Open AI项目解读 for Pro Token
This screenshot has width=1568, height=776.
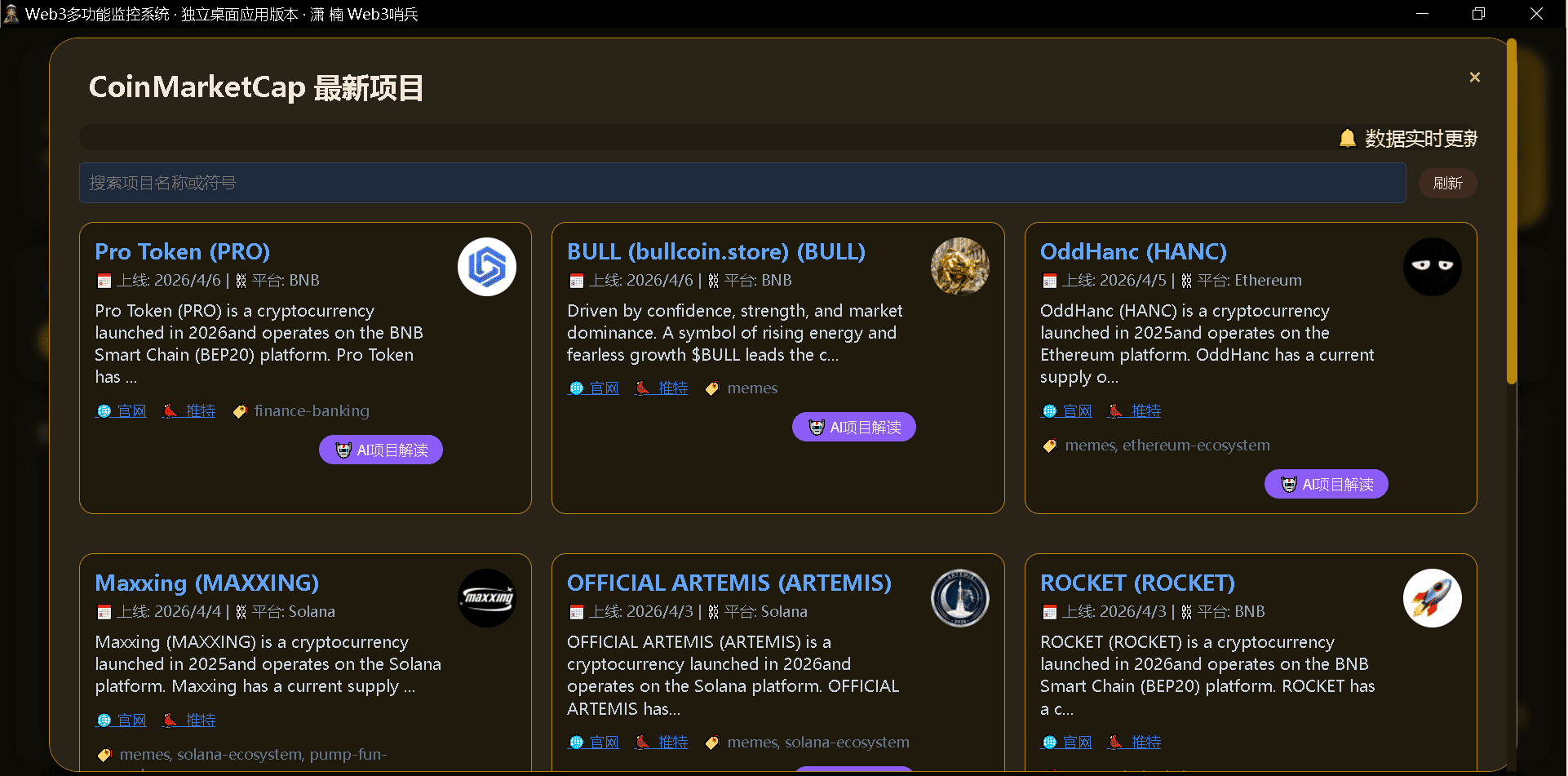[381, 450]
